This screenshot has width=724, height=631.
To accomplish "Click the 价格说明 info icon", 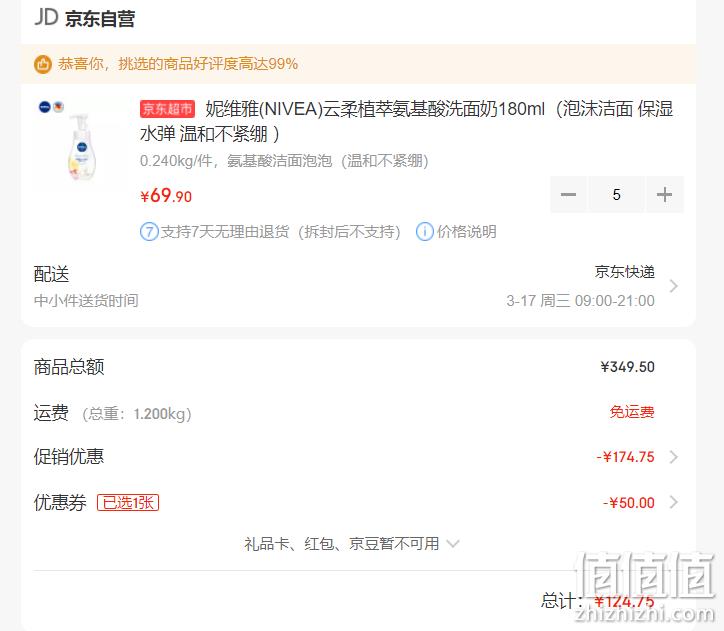I will [x=425, y=231].
